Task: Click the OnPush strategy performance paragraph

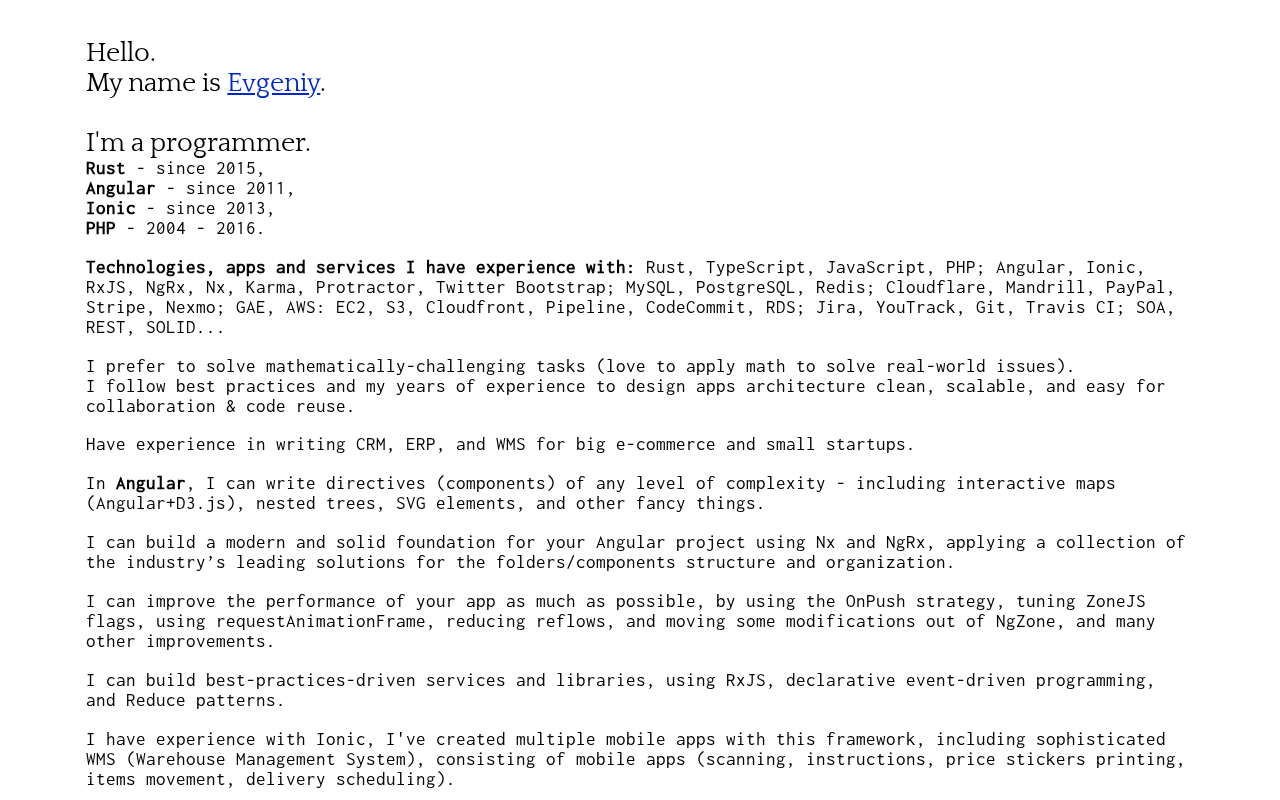Action: (x=620, y=621)
